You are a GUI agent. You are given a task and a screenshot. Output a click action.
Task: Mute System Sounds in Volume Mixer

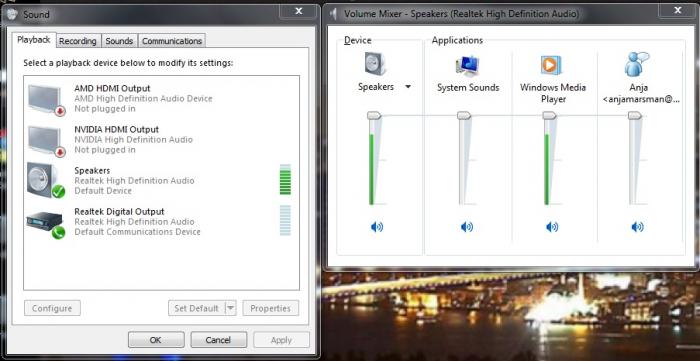[467, 228]
